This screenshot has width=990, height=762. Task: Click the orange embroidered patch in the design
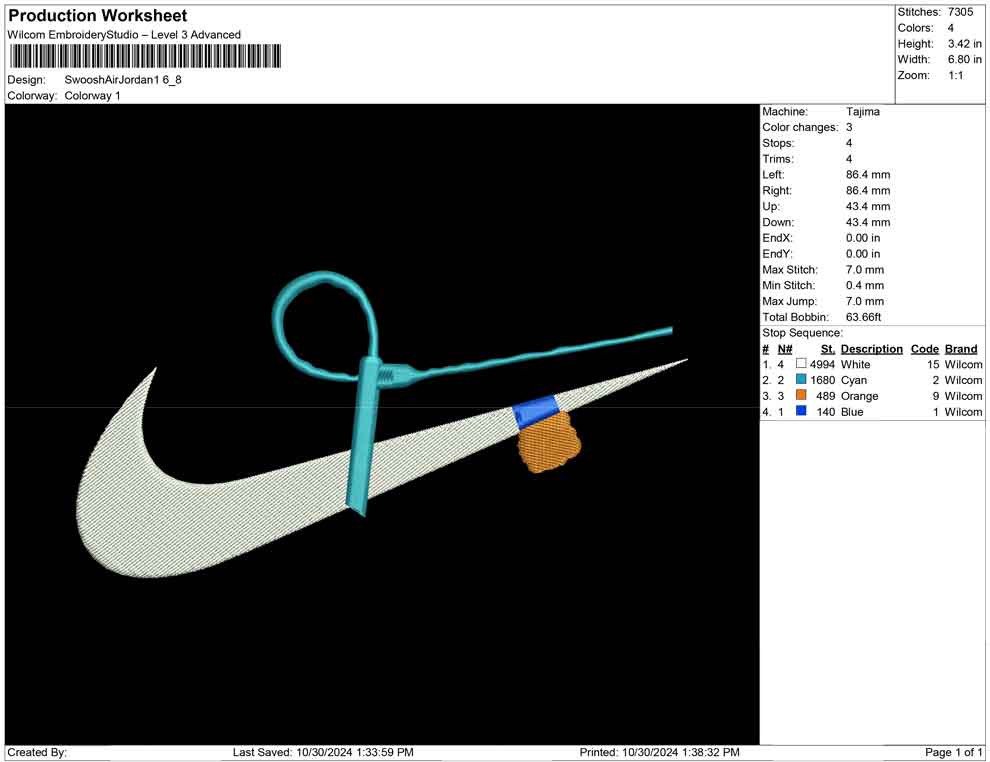(548, 446)
